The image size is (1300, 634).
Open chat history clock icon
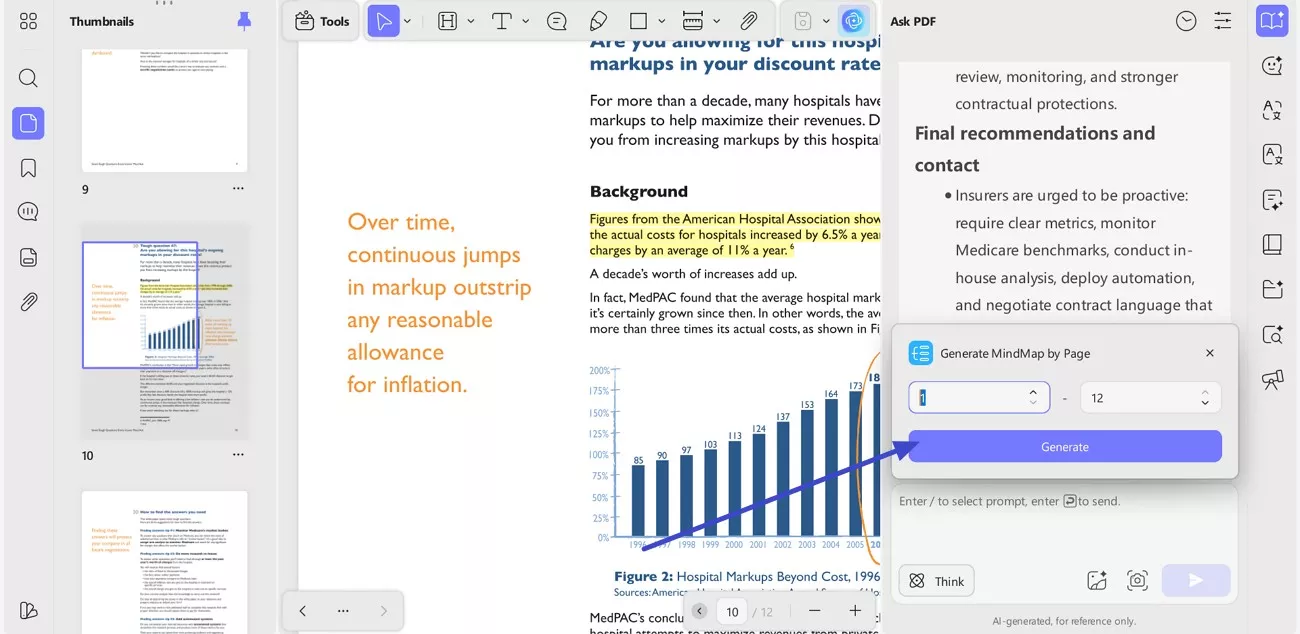[x=1186, y=21]
